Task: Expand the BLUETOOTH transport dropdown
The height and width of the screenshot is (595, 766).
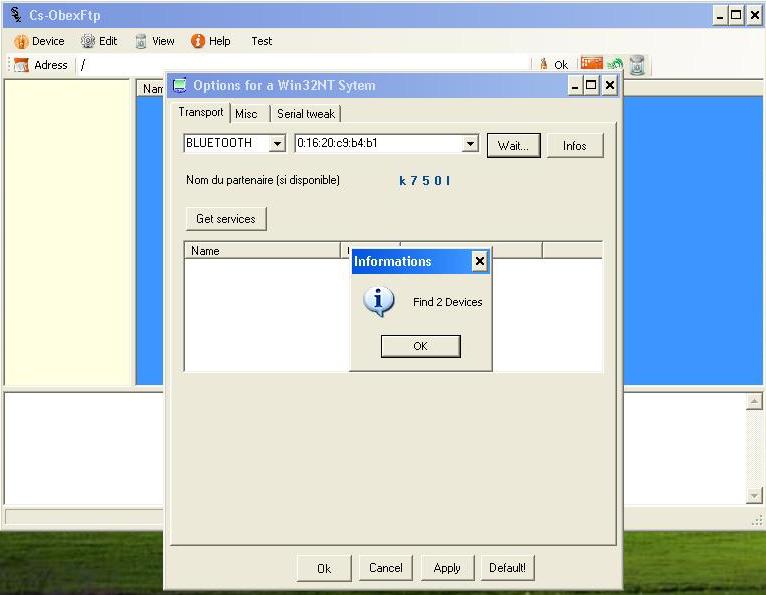Action: coord(277,144)
